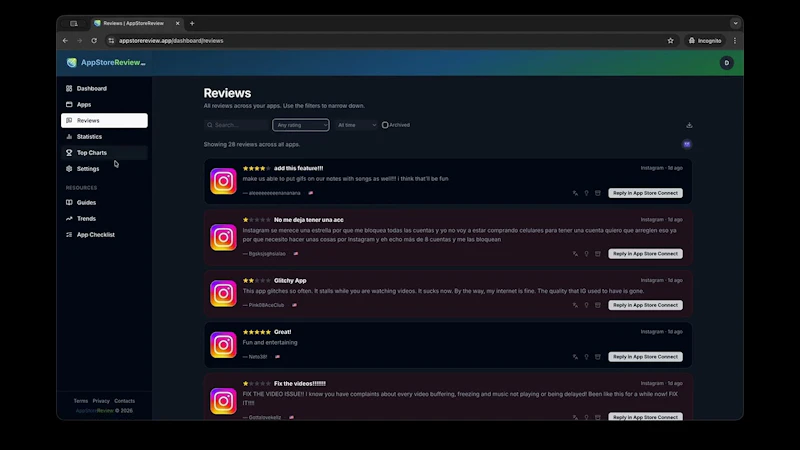Open Apps in the sidebar
800x450 pixels.
[x=104, y=105]
